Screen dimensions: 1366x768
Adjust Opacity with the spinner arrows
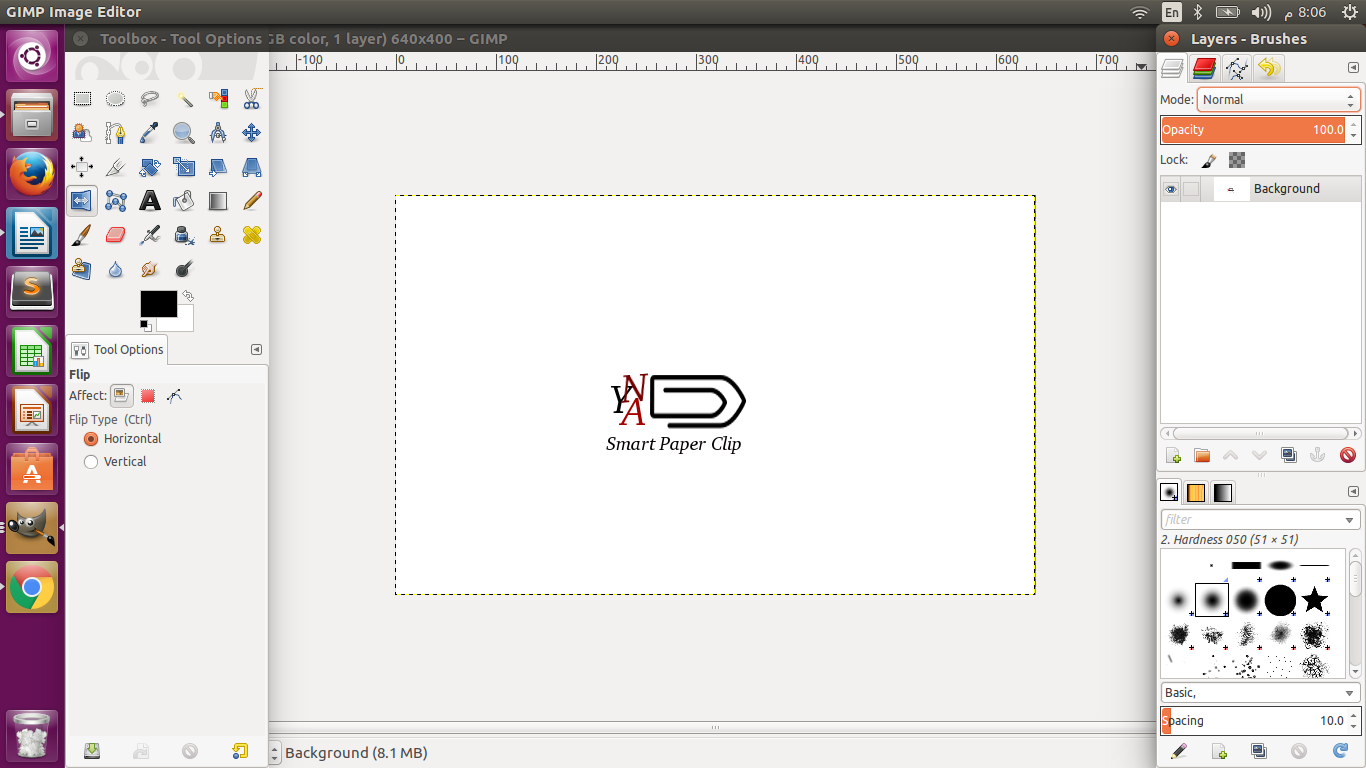point(1354,130)
